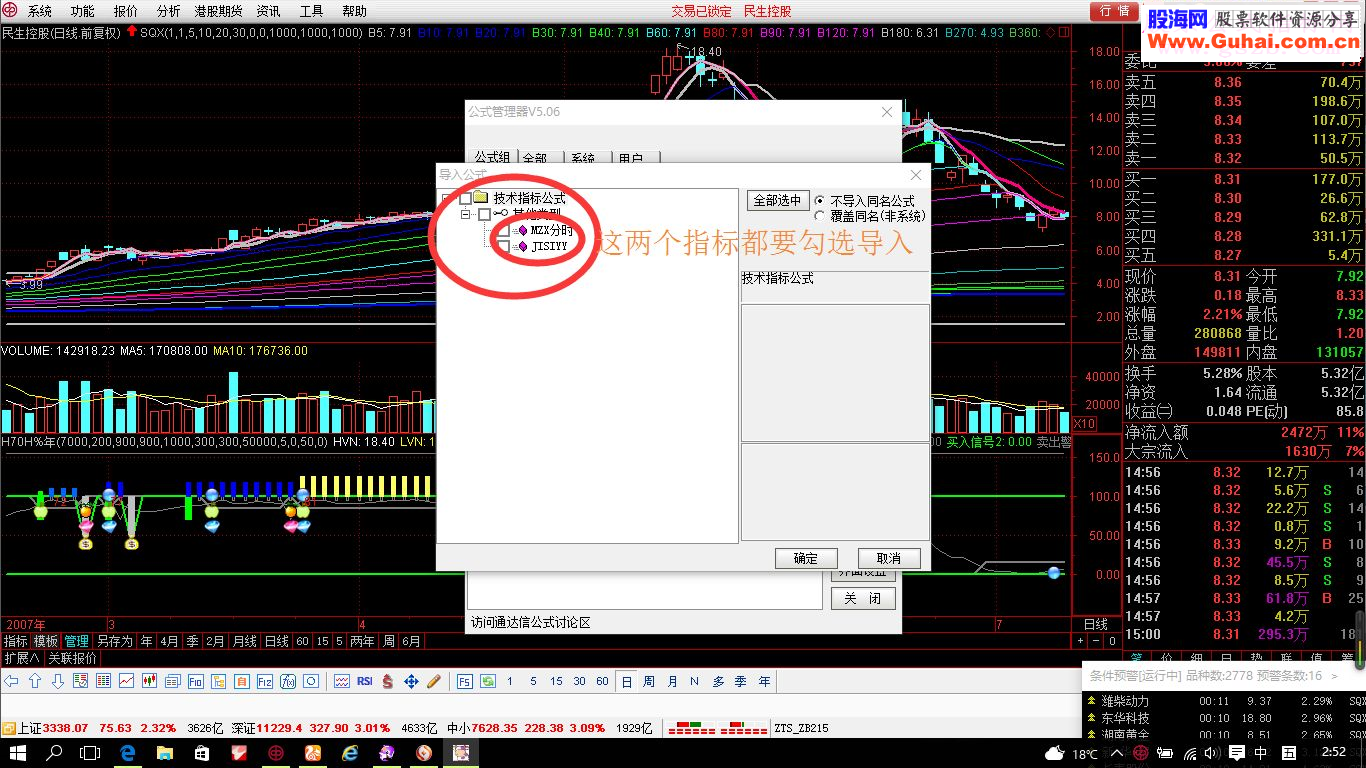Image resolution: width=1366 pixels, height=768 pixels.
Task: Click the 行情 button at top right
Action: coord(1114,11)
